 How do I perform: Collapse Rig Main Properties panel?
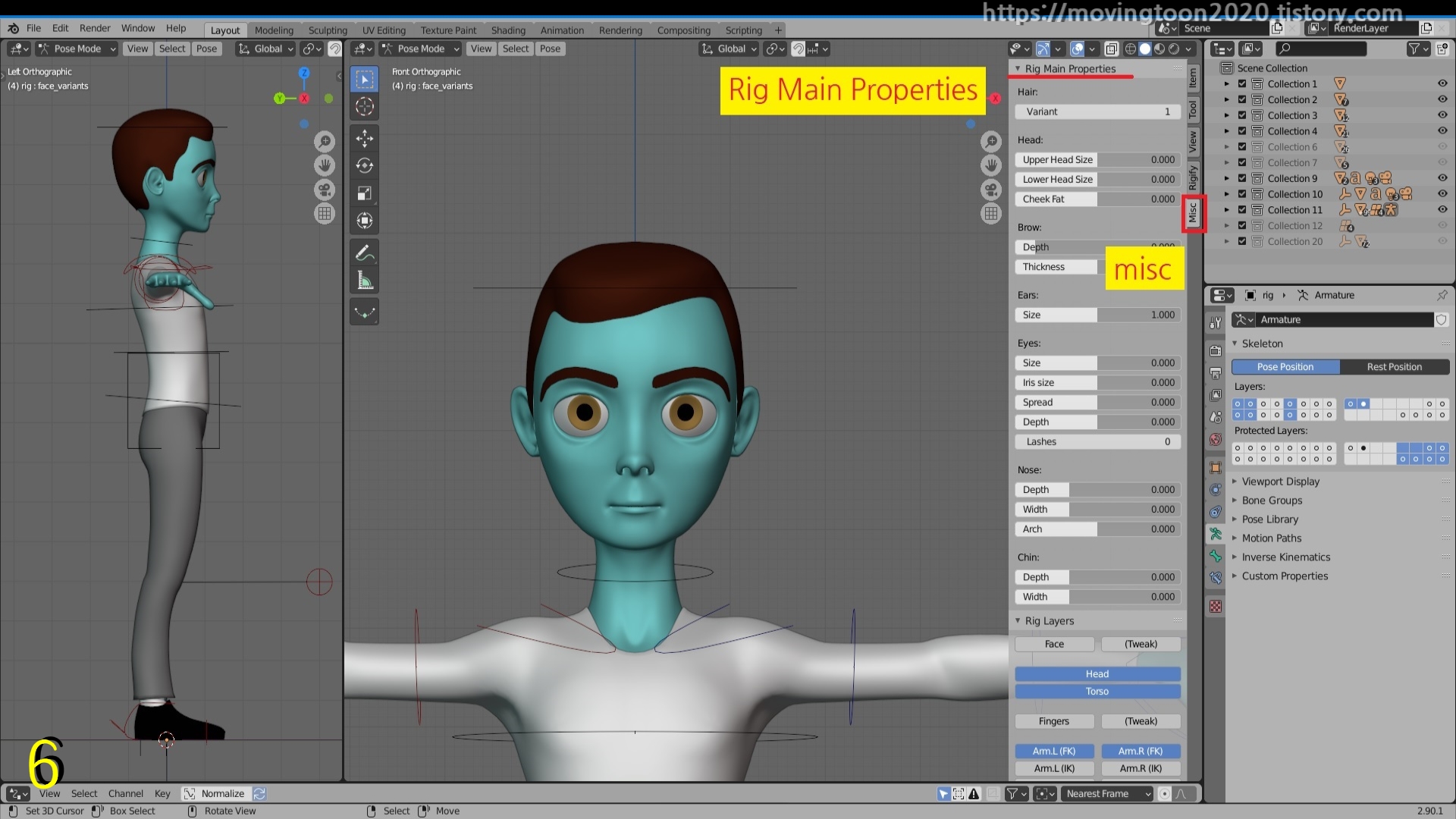(x=1018, y=68)
